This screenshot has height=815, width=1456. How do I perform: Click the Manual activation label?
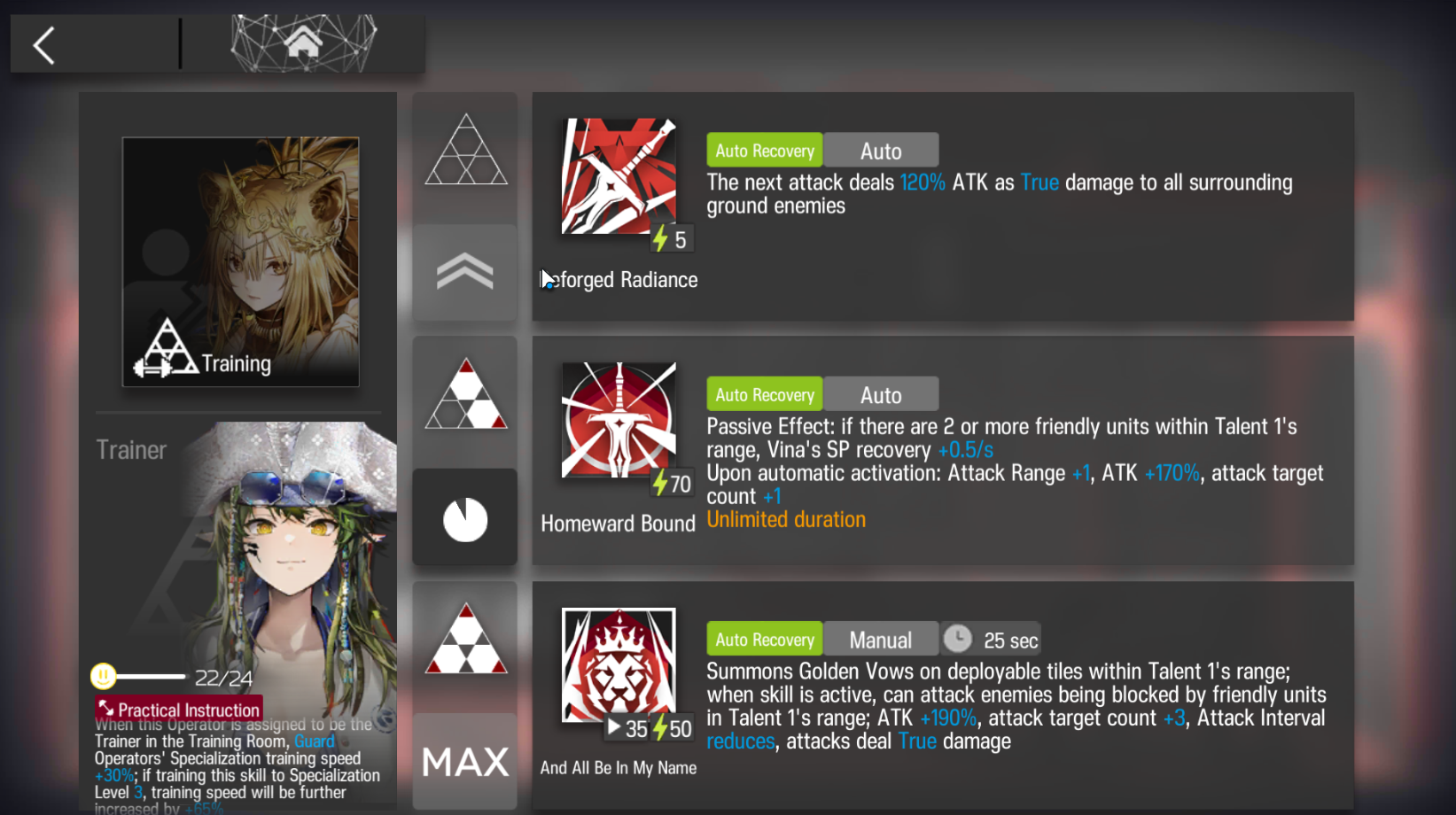(x=880, y=640)
